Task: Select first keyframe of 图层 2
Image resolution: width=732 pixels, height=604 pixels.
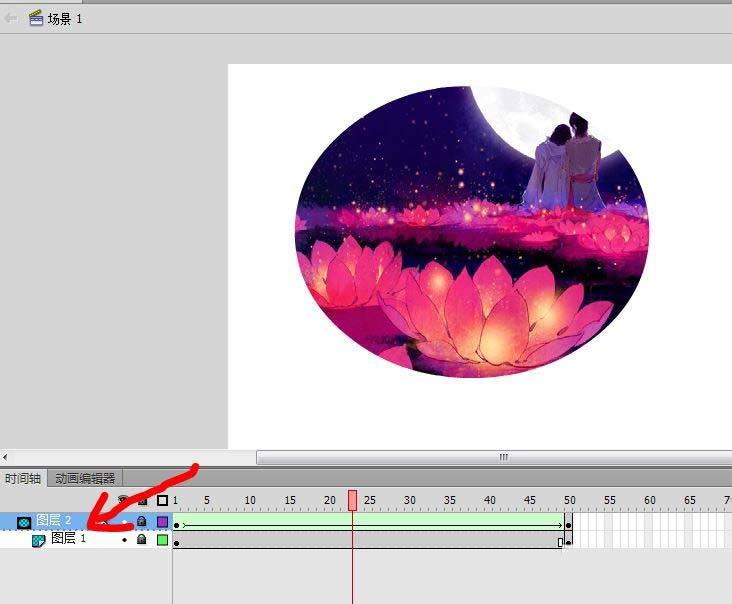Action: tap(176, 526)
